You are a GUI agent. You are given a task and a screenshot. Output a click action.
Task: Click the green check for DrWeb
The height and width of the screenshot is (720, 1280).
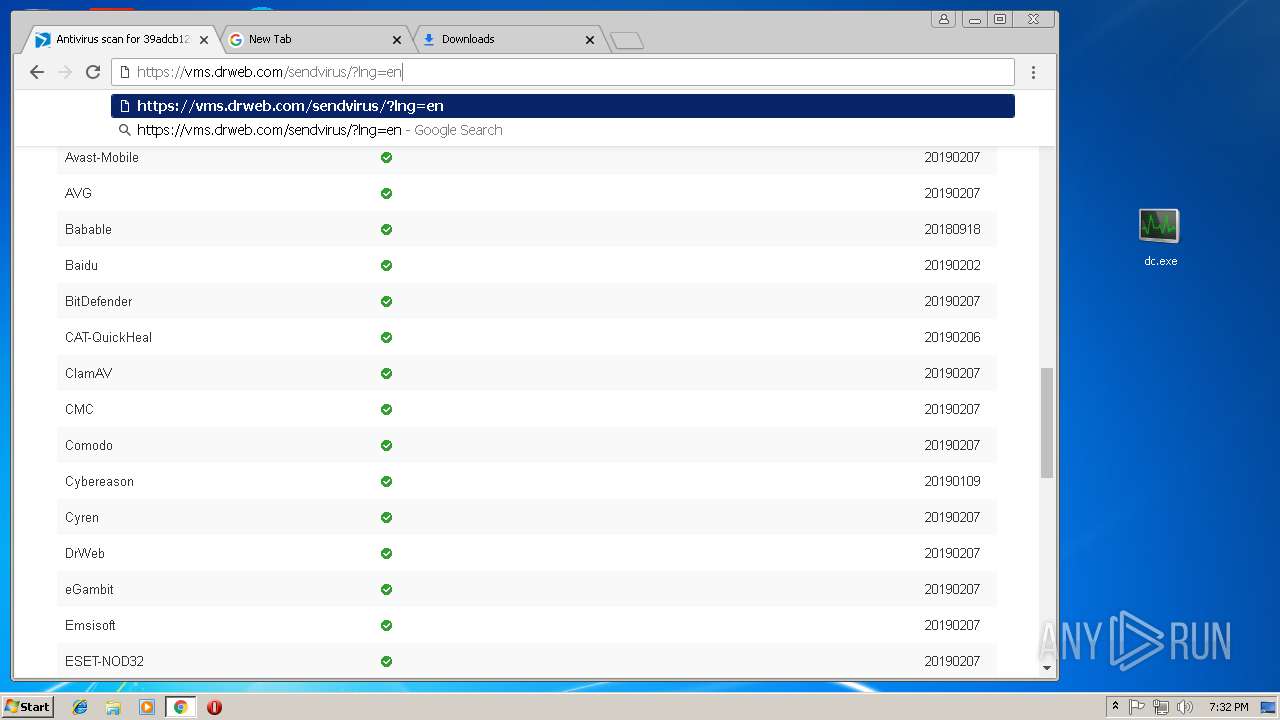[386, 553]
